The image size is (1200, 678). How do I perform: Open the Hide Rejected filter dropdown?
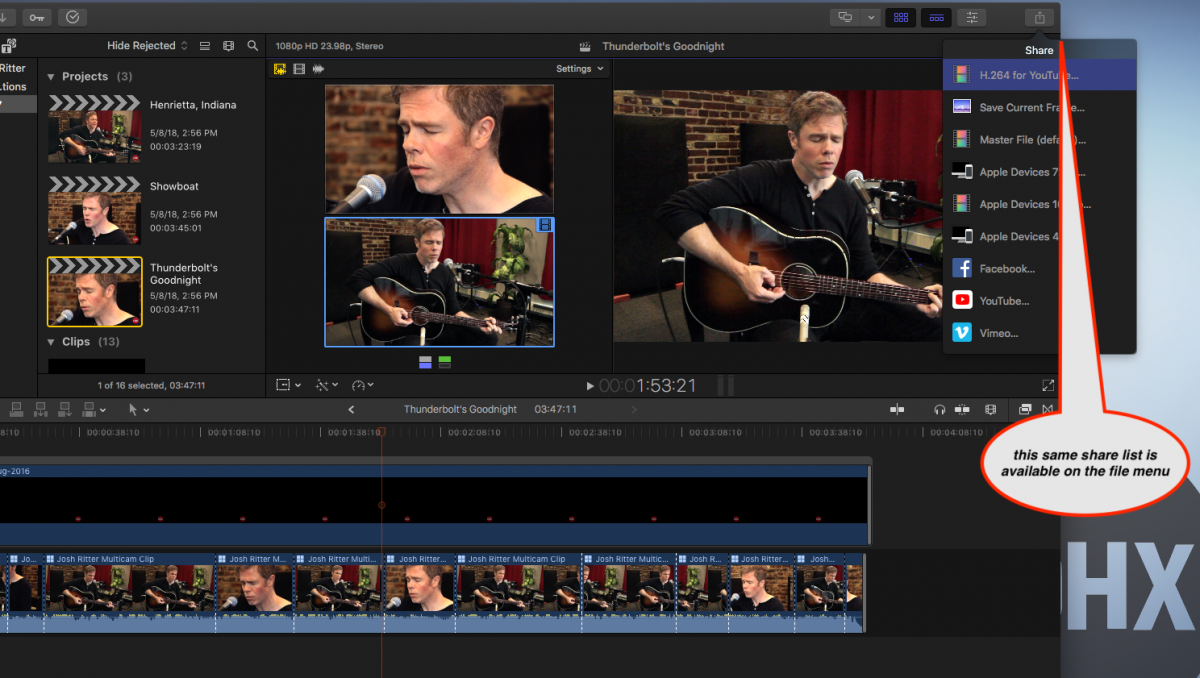147,46
